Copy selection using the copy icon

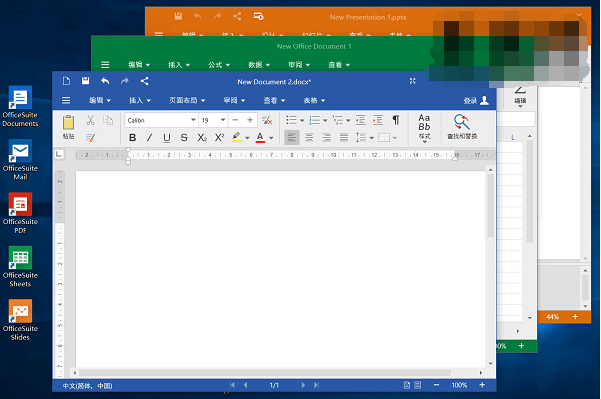108,120
